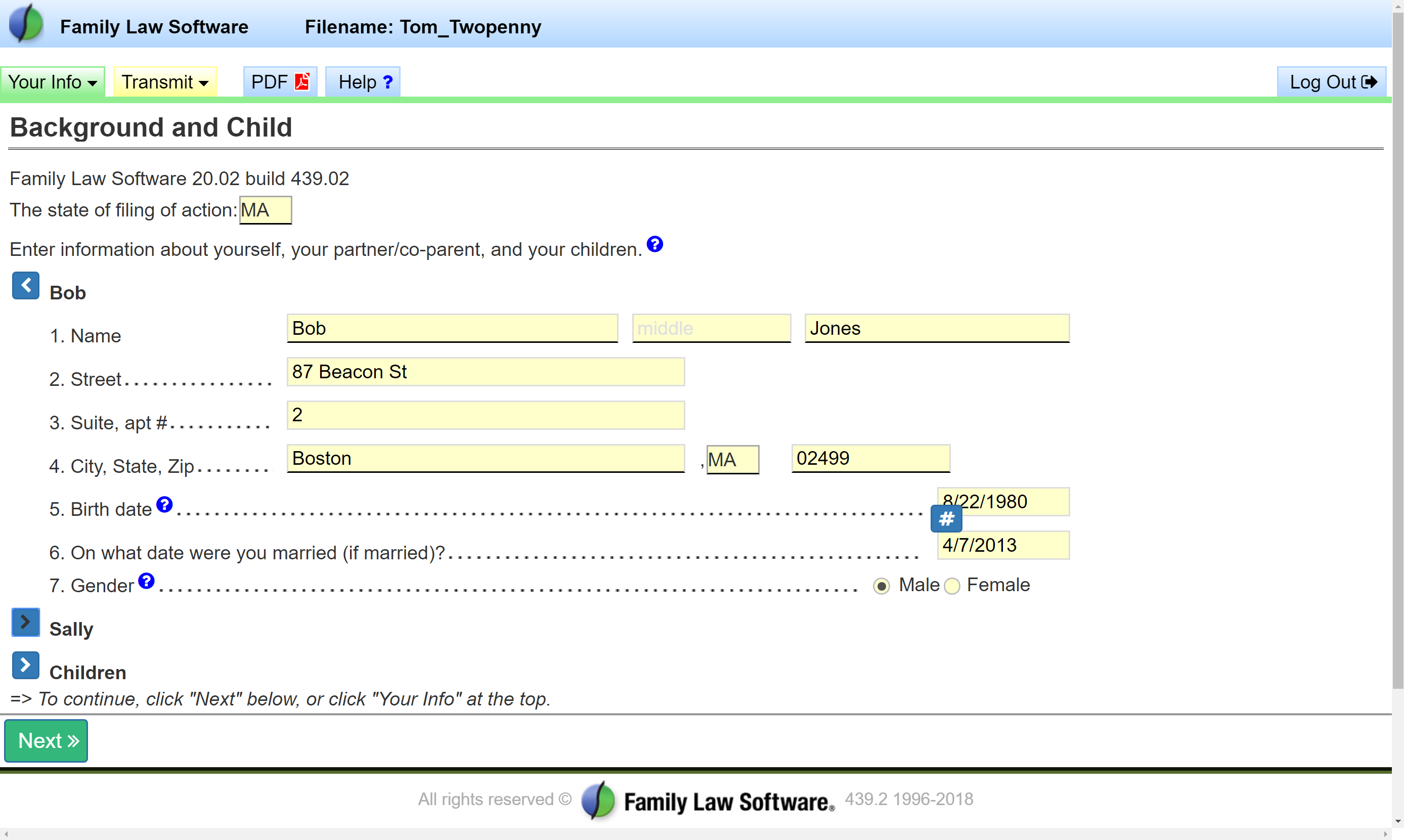Expand the Children section

[x=25, y=665]
